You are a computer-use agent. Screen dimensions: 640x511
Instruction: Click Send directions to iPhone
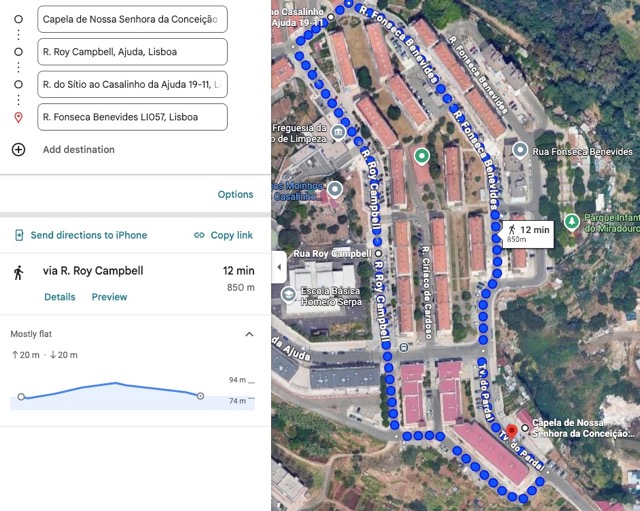[x=88, y=235]
